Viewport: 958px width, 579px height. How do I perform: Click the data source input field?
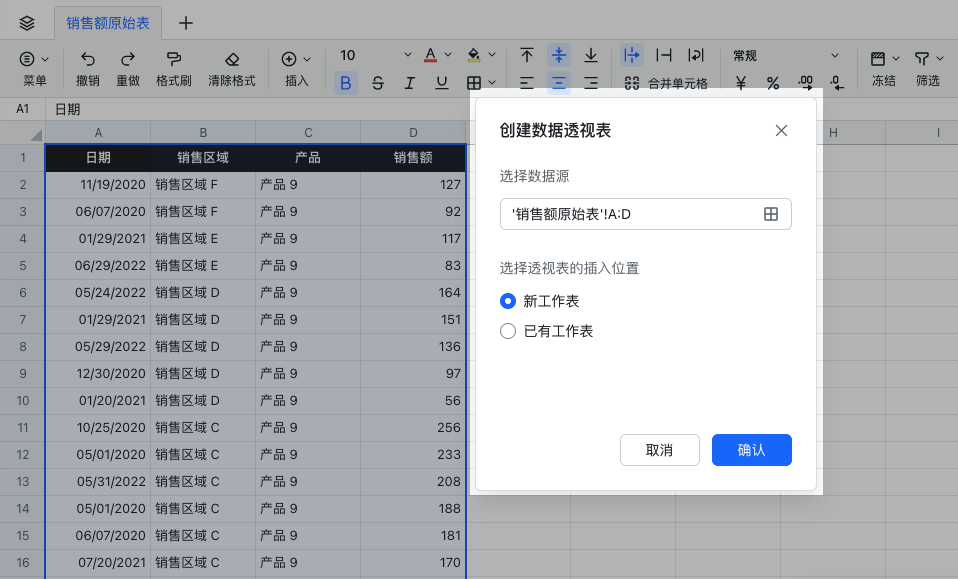coord(646,214)
